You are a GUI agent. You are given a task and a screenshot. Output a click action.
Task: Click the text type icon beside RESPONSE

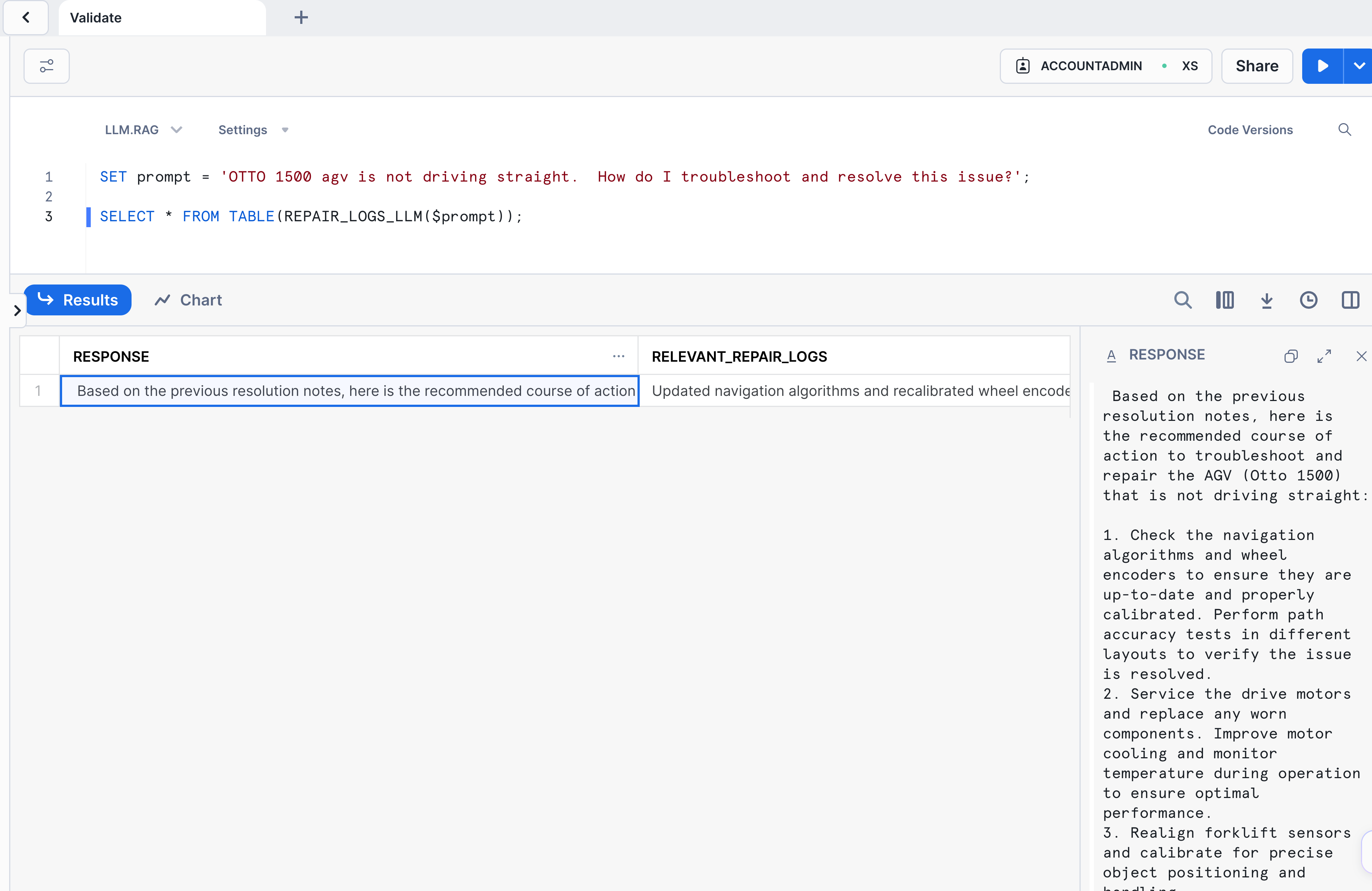tap(1111, 356)
